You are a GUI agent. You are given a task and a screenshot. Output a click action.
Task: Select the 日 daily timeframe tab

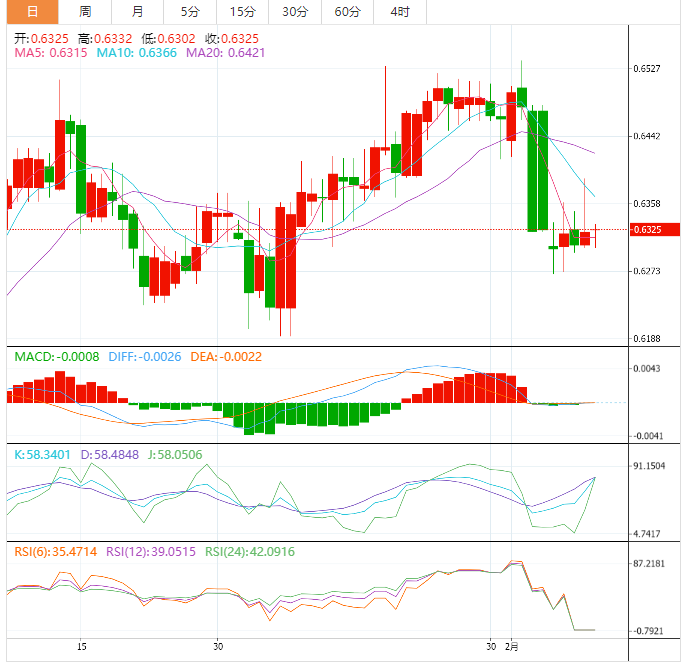coord(32,12)
